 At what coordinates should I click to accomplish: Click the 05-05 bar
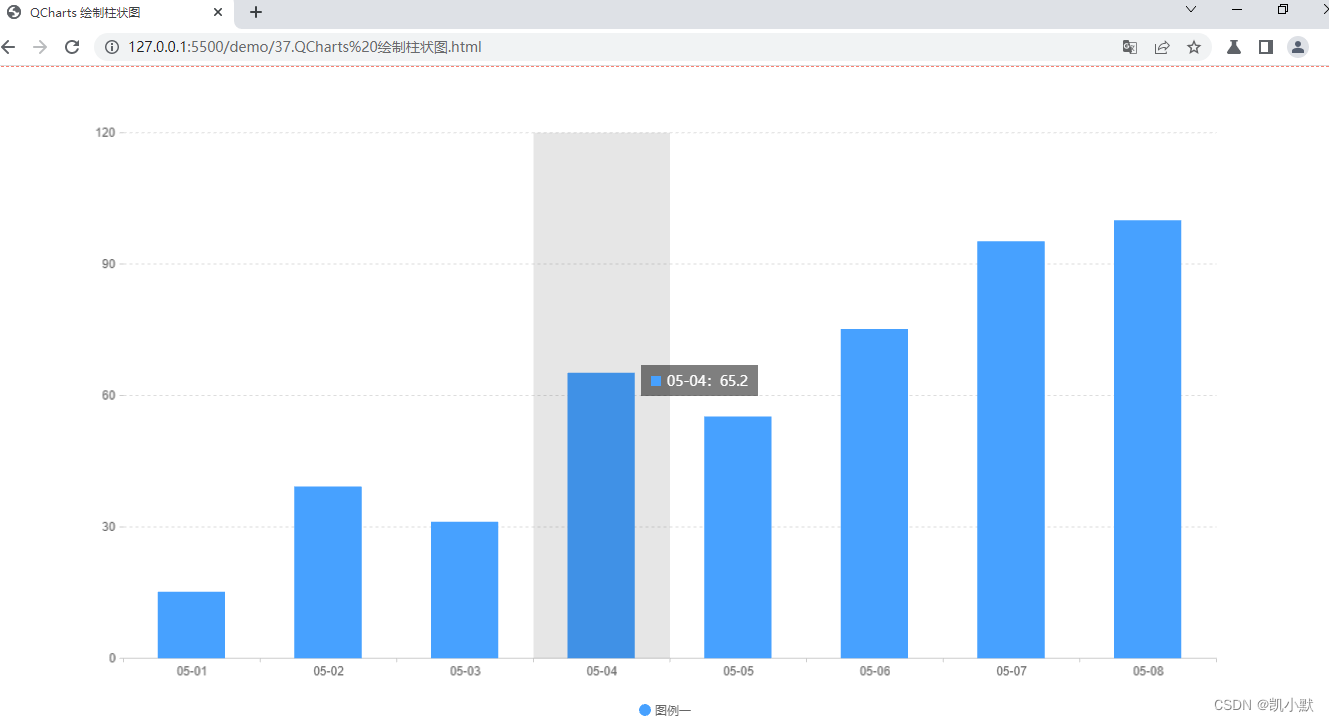[x=738, y=537]
